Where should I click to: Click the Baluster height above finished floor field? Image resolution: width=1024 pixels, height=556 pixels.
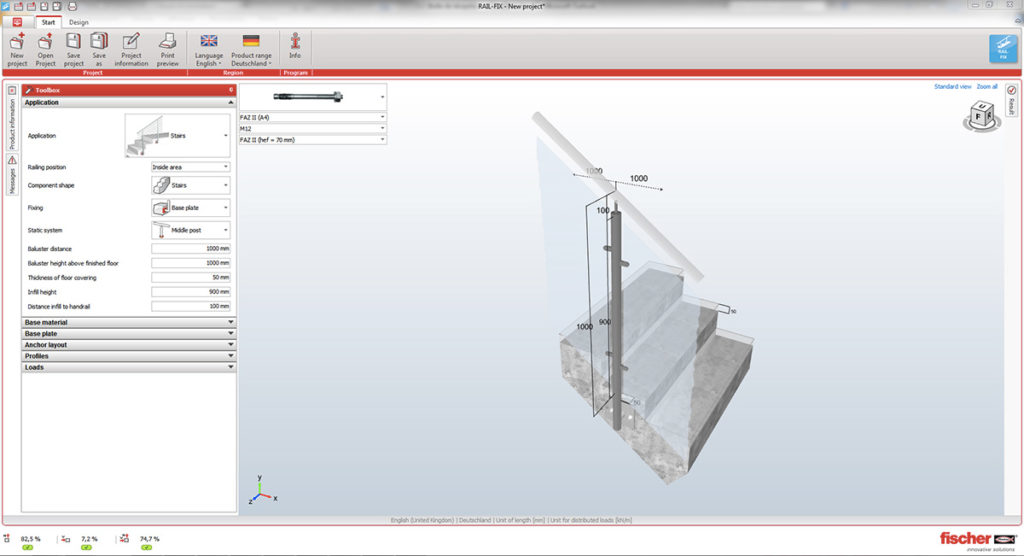pyautogui.click(x=190, y=263)
